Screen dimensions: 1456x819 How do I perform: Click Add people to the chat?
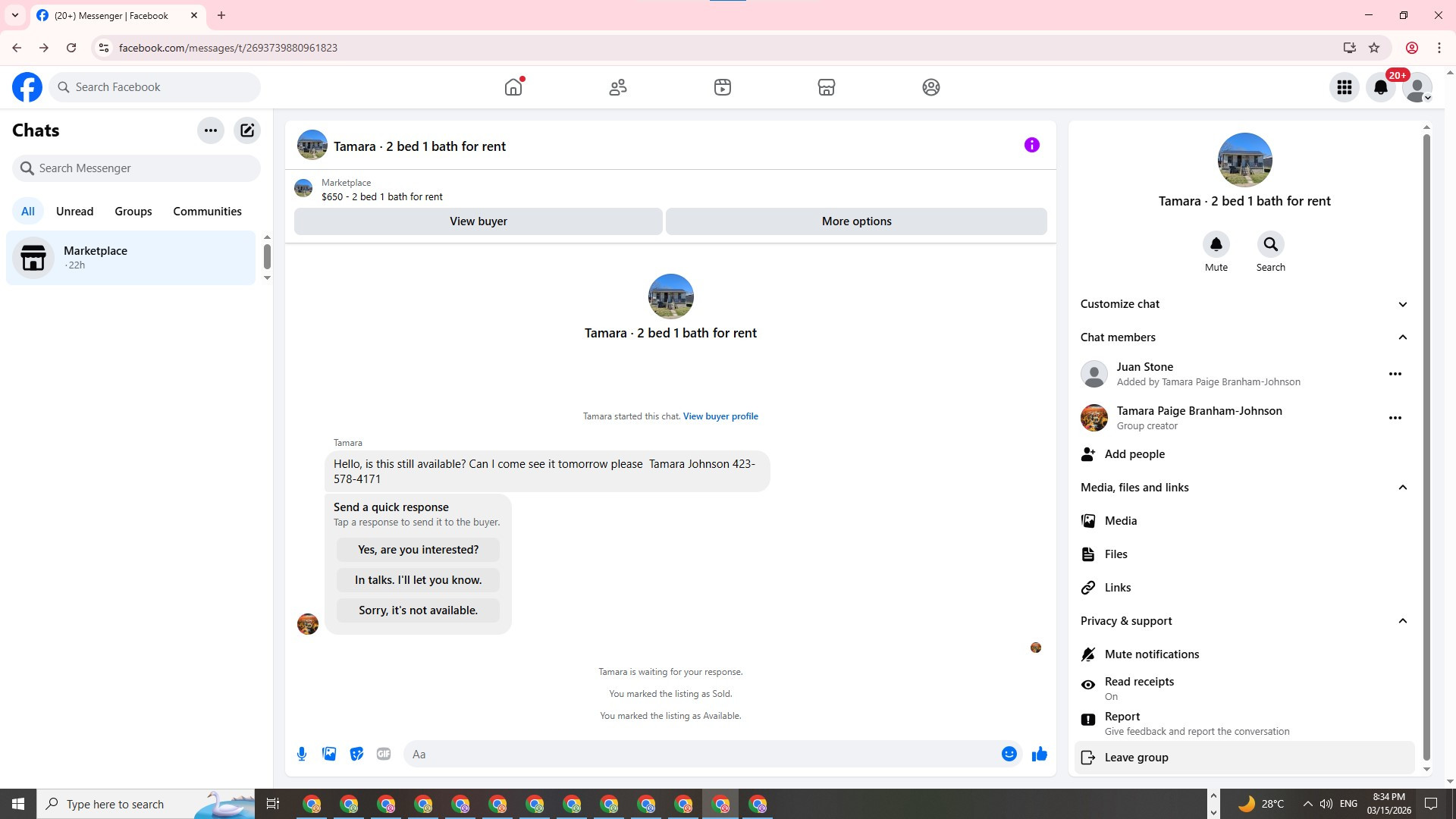(x=1244, y=454)
